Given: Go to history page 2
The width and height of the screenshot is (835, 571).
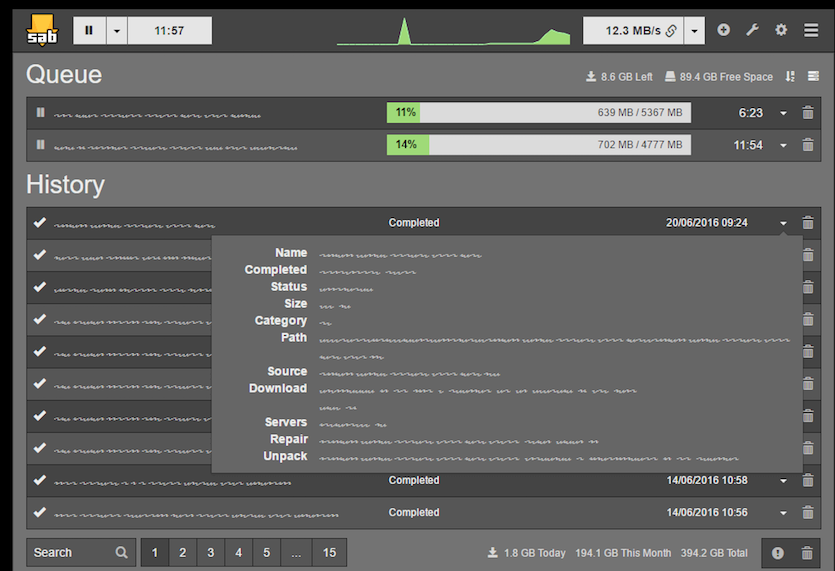Looking at the screenshot, I should click(183, 552).
